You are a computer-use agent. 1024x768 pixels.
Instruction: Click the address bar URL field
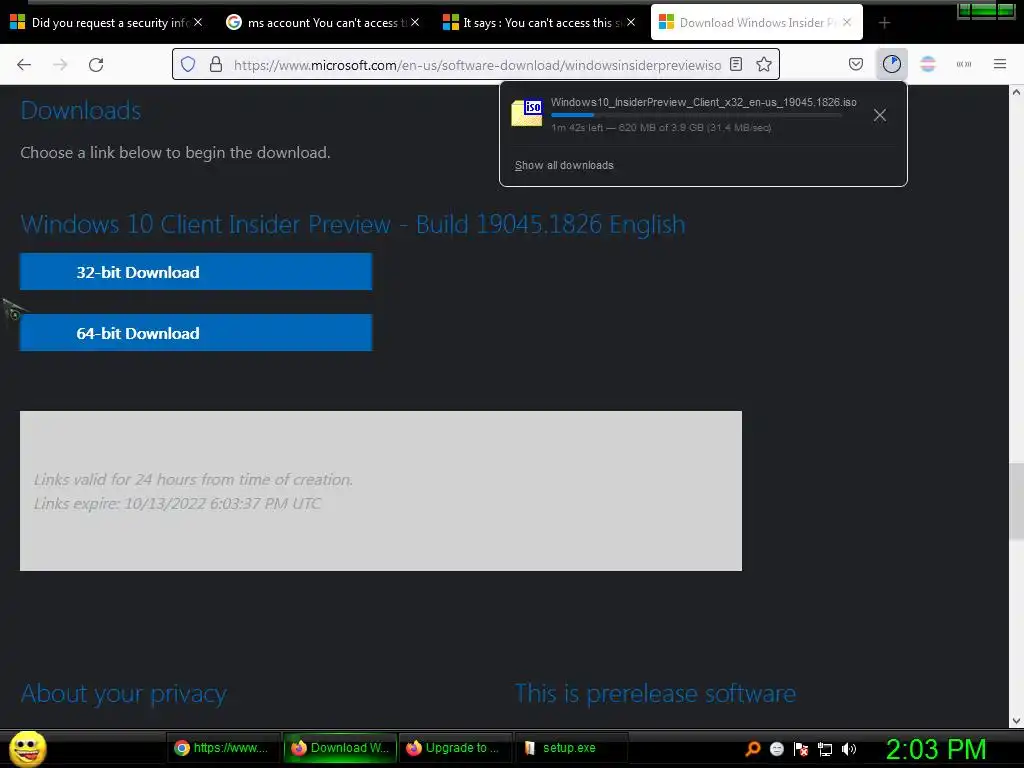click(477, 65)
